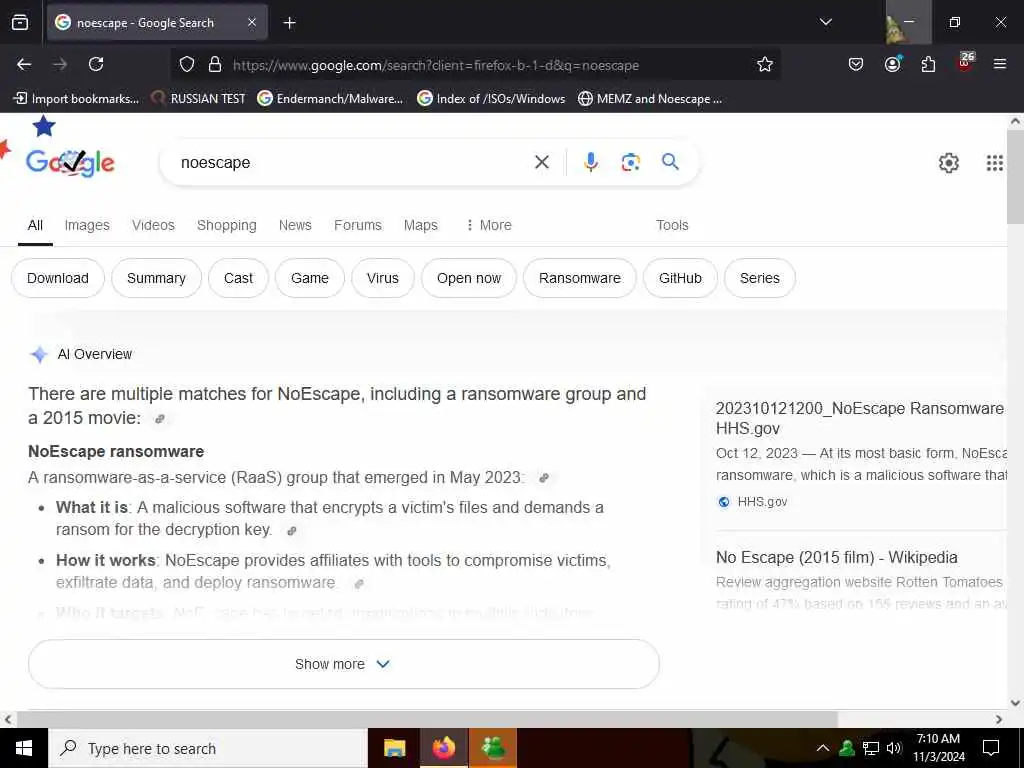Open the Firefox application menu
1024x768 pixels.
coord(999,64)
